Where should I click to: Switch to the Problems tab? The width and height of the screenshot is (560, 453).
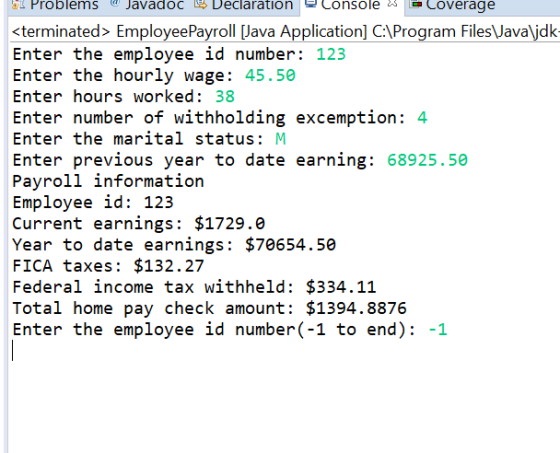point(55,5)
